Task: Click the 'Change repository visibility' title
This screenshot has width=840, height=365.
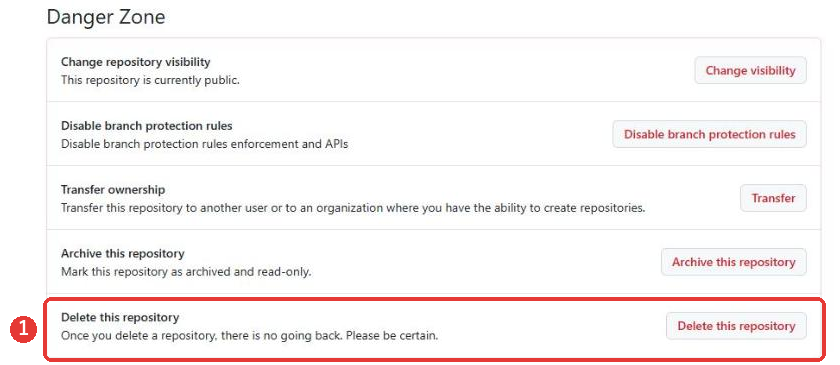Action: [x=136, y=62]
